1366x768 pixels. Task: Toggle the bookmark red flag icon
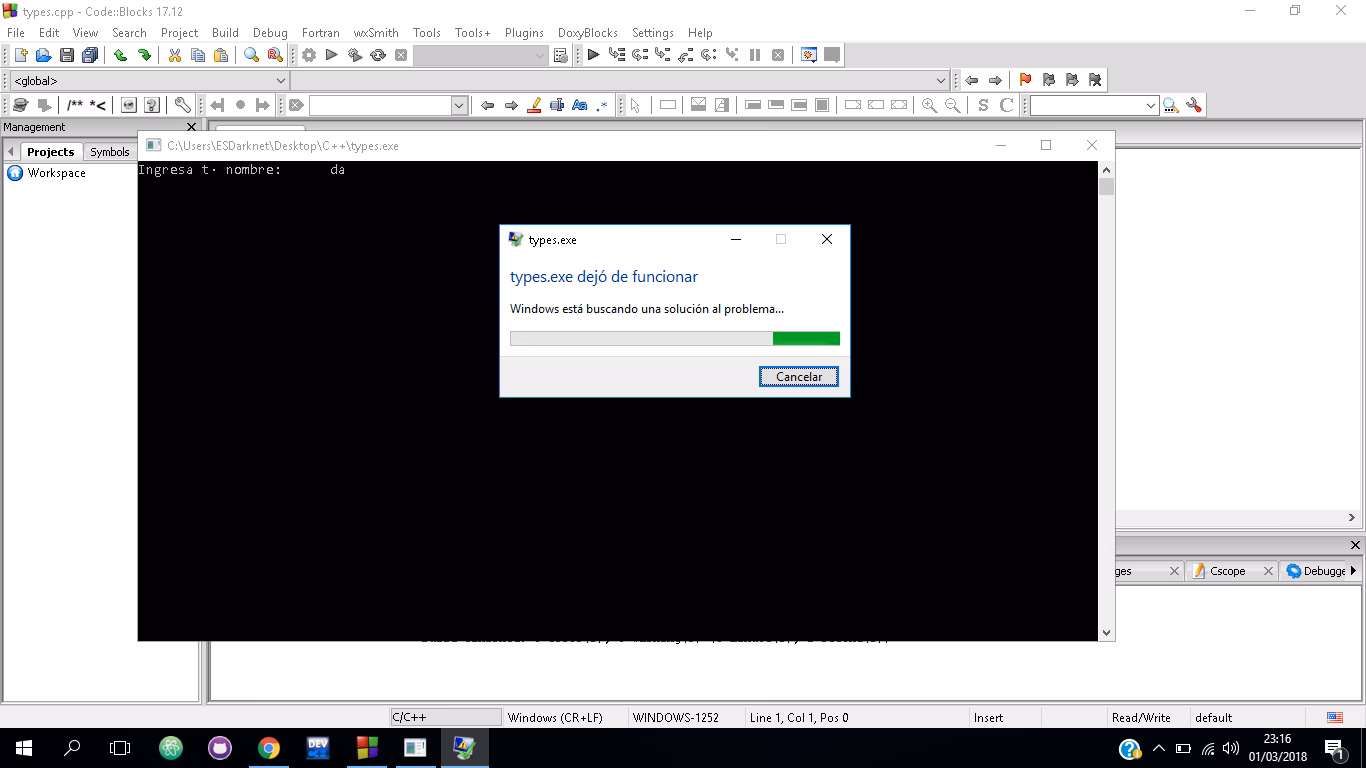click(1025, 80)
